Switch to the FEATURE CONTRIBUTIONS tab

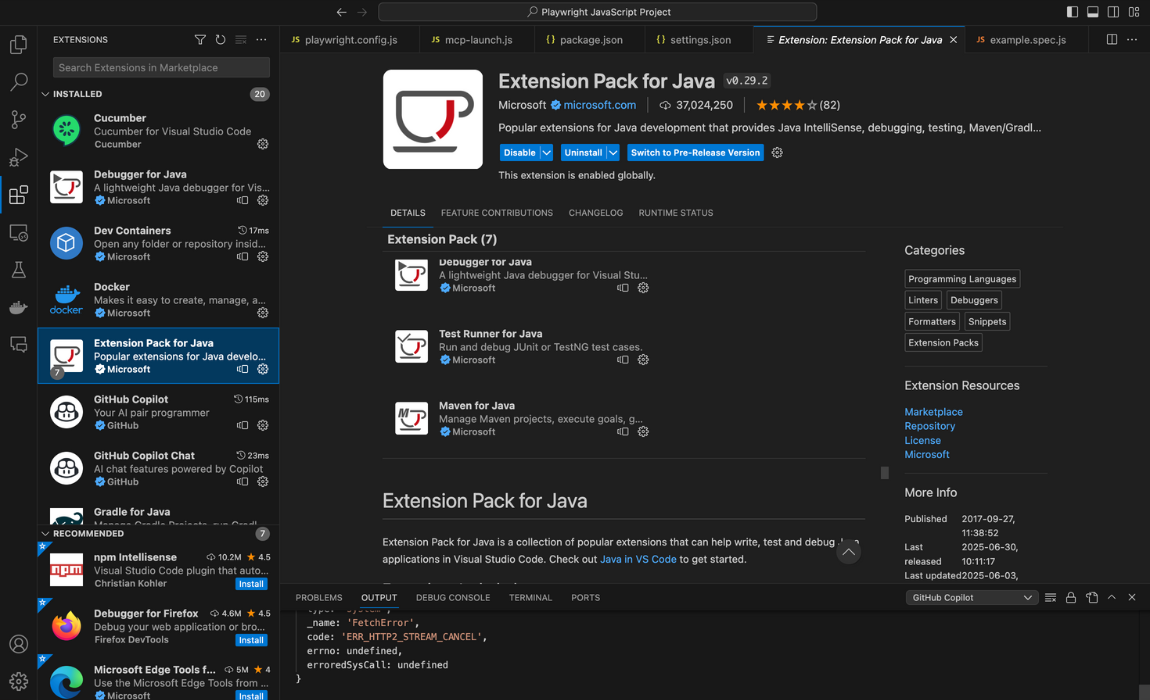[499, 213]
